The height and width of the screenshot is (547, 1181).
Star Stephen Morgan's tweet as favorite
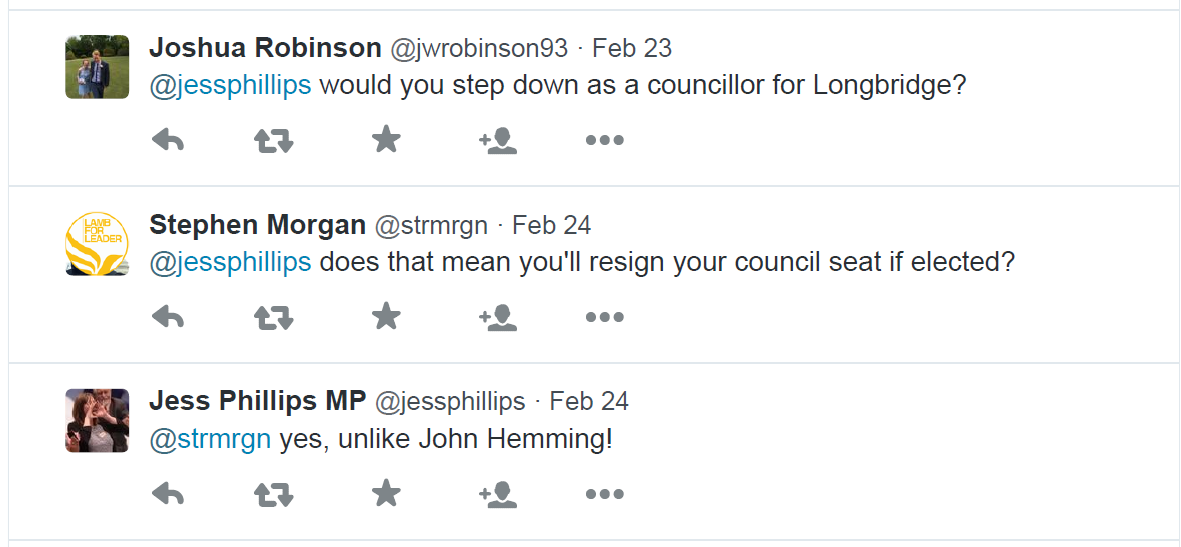(386, 317)
